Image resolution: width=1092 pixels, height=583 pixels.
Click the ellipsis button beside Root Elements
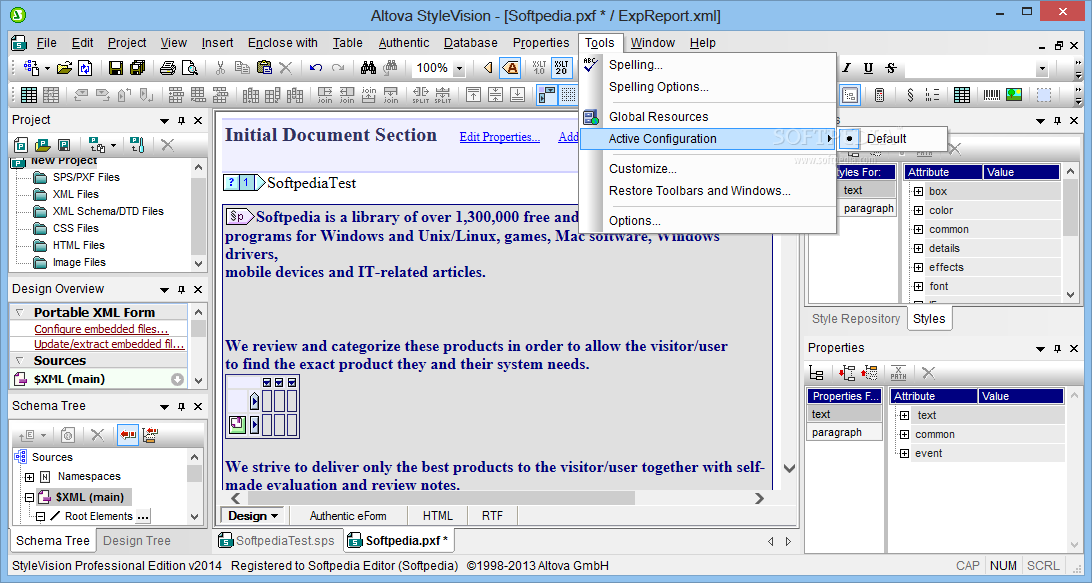pos(143,517)
